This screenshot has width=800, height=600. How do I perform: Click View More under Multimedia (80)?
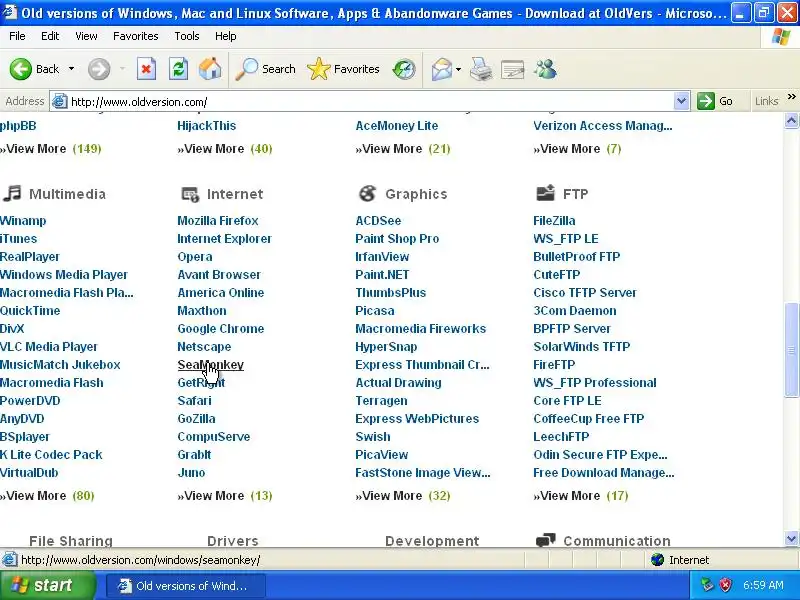[x=34, y=495]
